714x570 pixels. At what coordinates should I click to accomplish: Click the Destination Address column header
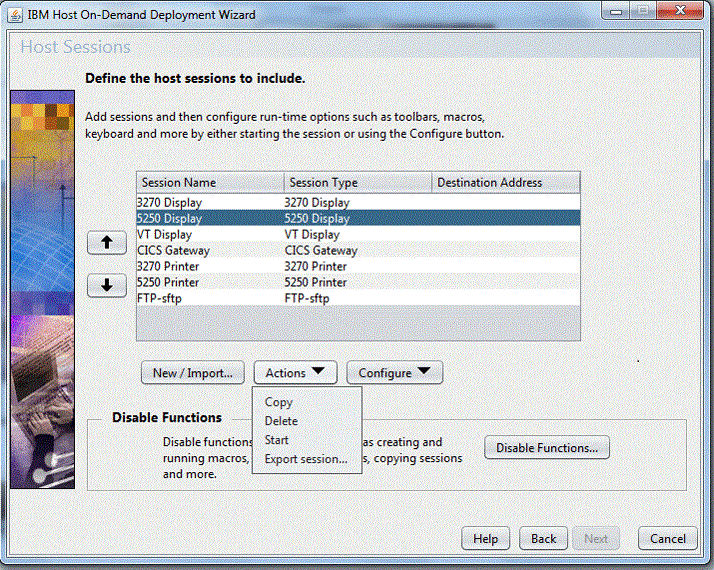506,183
